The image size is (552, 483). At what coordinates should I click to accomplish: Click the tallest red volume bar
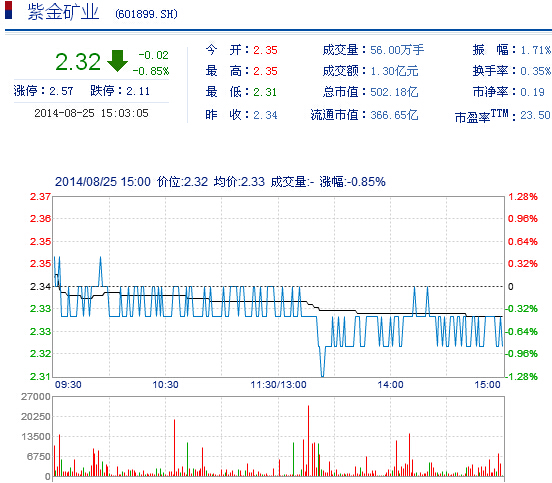click(308, 441)
